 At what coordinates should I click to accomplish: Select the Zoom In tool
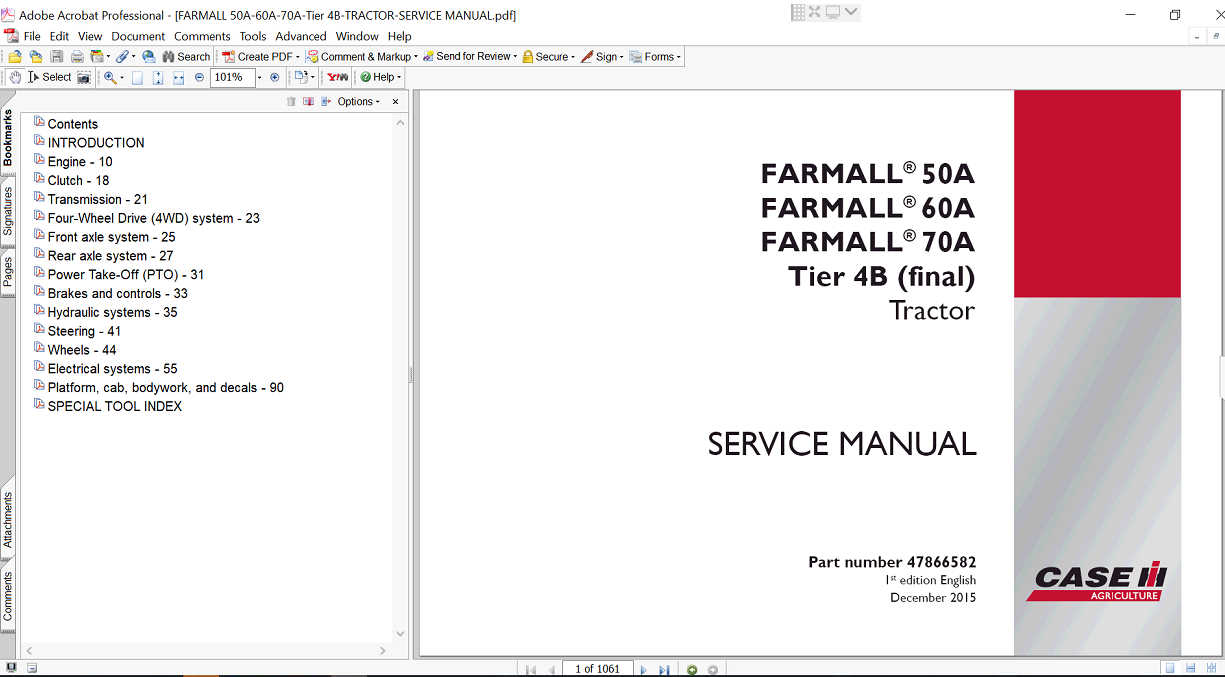pos(110,77)
